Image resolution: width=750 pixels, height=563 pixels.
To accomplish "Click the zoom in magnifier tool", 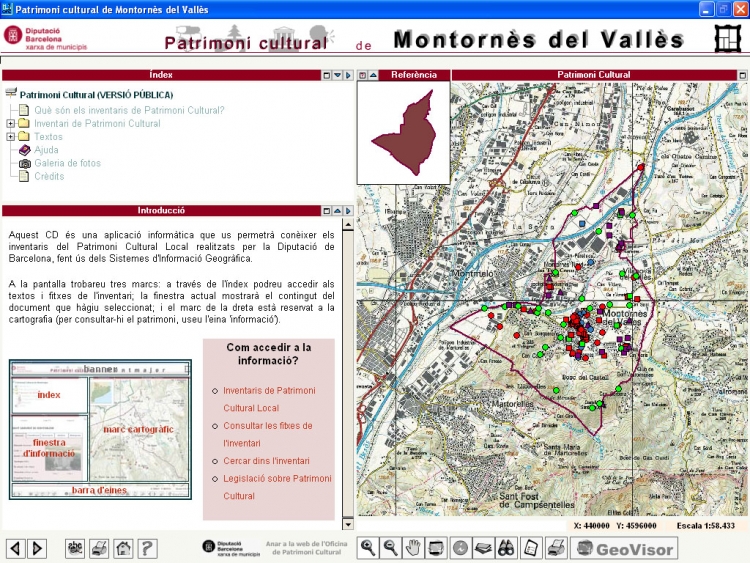I will click(x=368, y=547).
